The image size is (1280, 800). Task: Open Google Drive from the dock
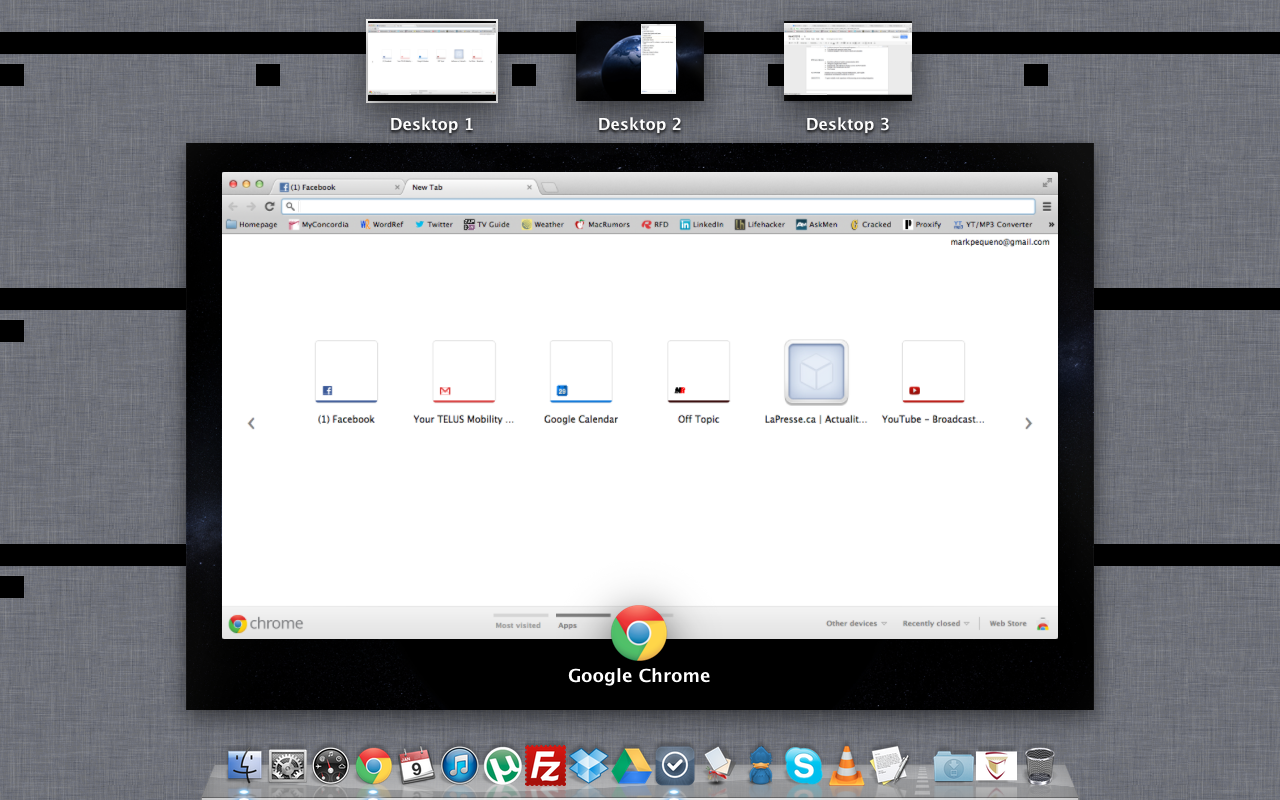[x=632, y=766]
